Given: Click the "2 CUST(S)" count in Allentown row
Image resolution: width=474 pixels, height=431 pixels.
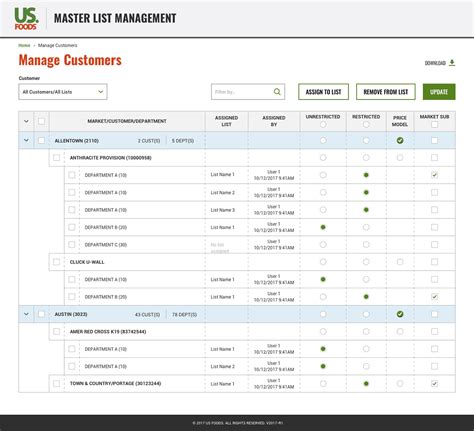Looking at the screenshot, I should tap(149, 141).
